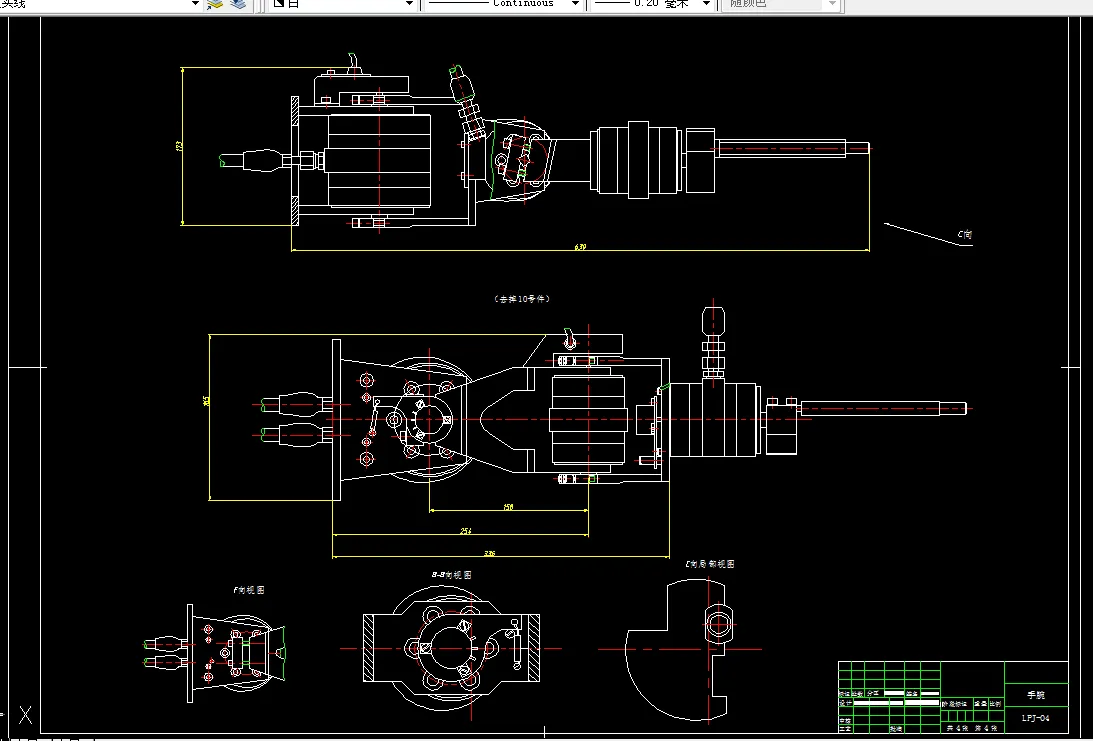
Task: Click the B-B向视图 section label
Action: [452, 575]
